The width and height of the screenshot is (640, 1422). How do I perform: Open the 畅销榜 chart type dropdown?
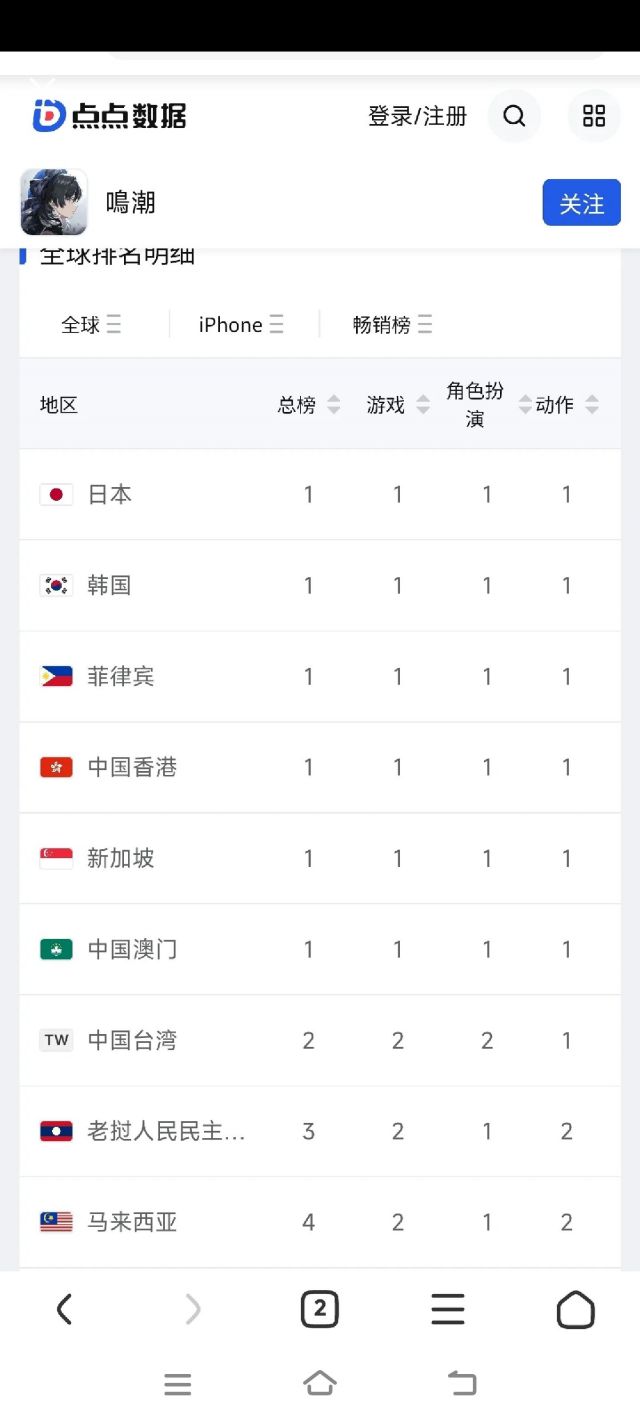coord(392,324)
